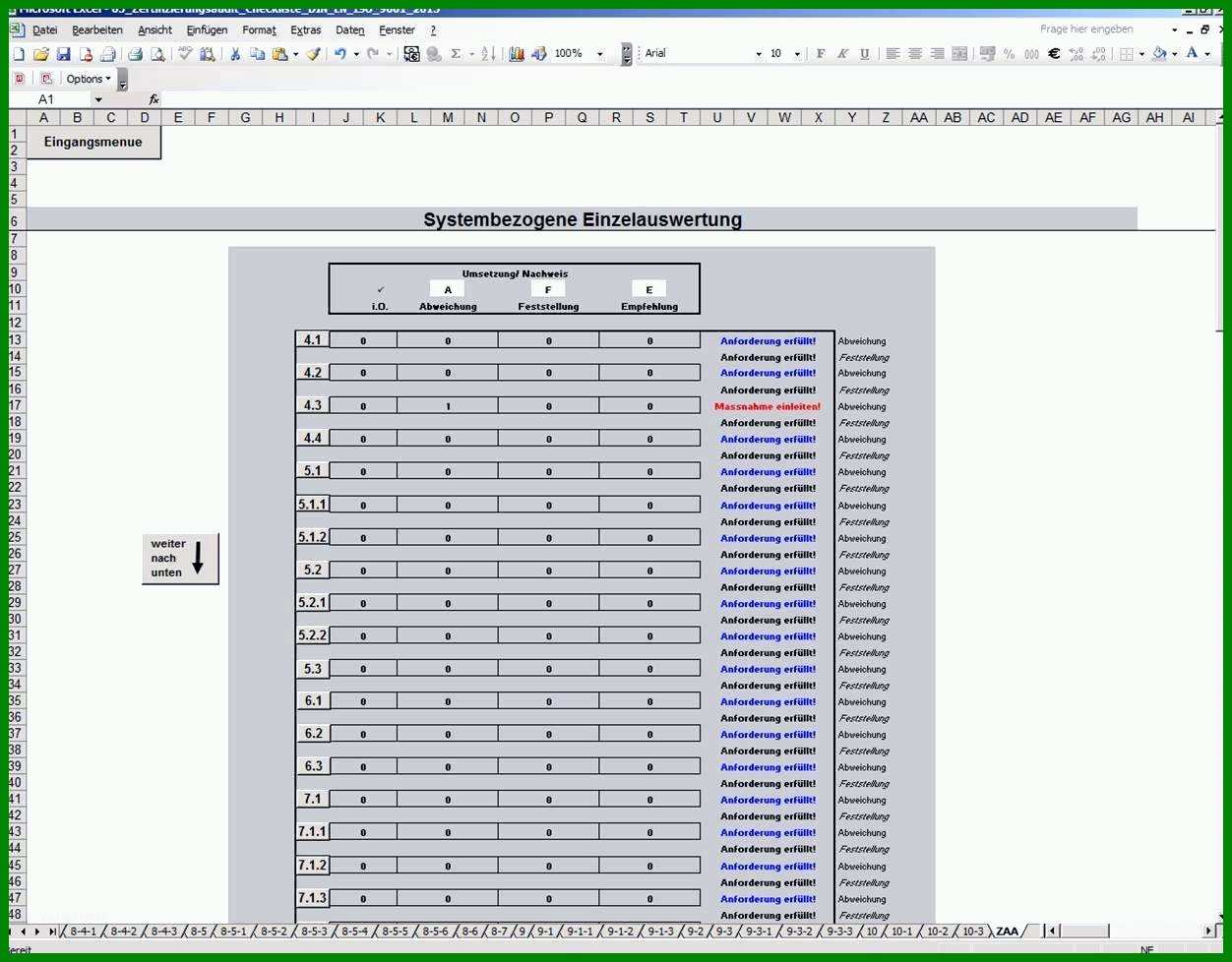
Task: Open a file with the folder icon
Action: [x=40, y=54]
